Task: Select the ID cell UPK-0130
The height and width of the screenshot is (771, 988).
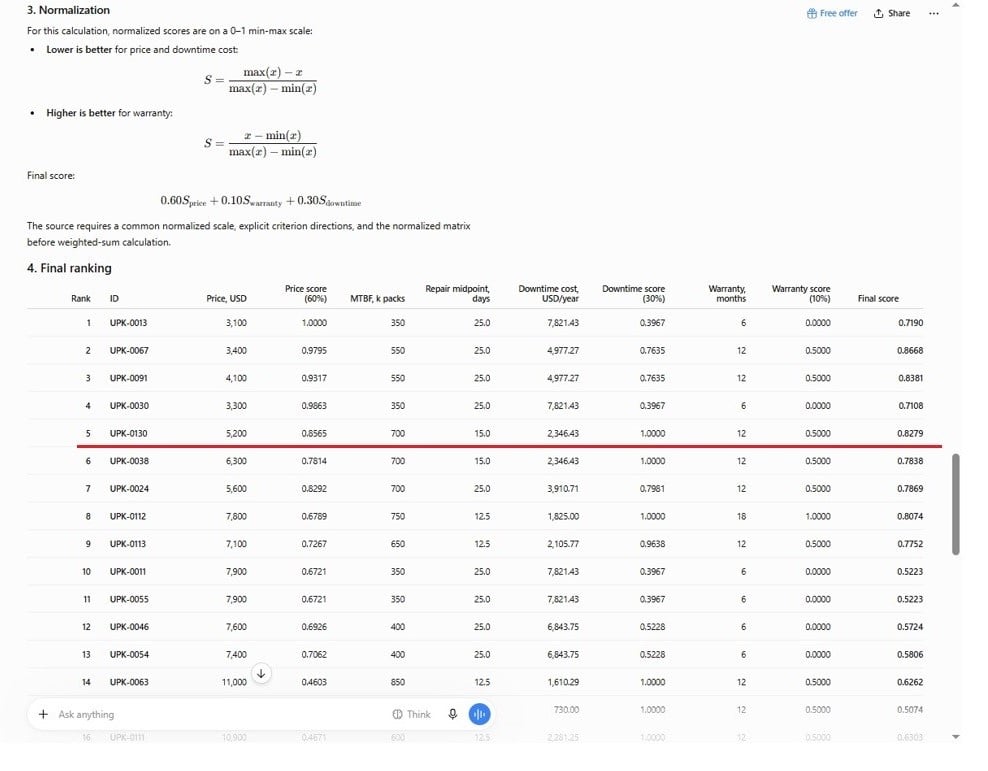Action: point(129,433)
